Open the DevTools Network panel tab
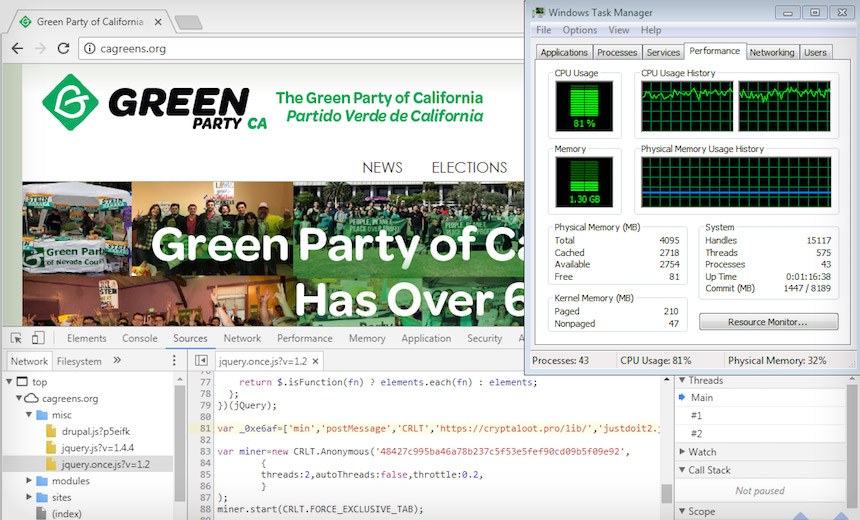The width and height of the screenshot is (860, 520). pyautogui.click(x=242, y=338)
